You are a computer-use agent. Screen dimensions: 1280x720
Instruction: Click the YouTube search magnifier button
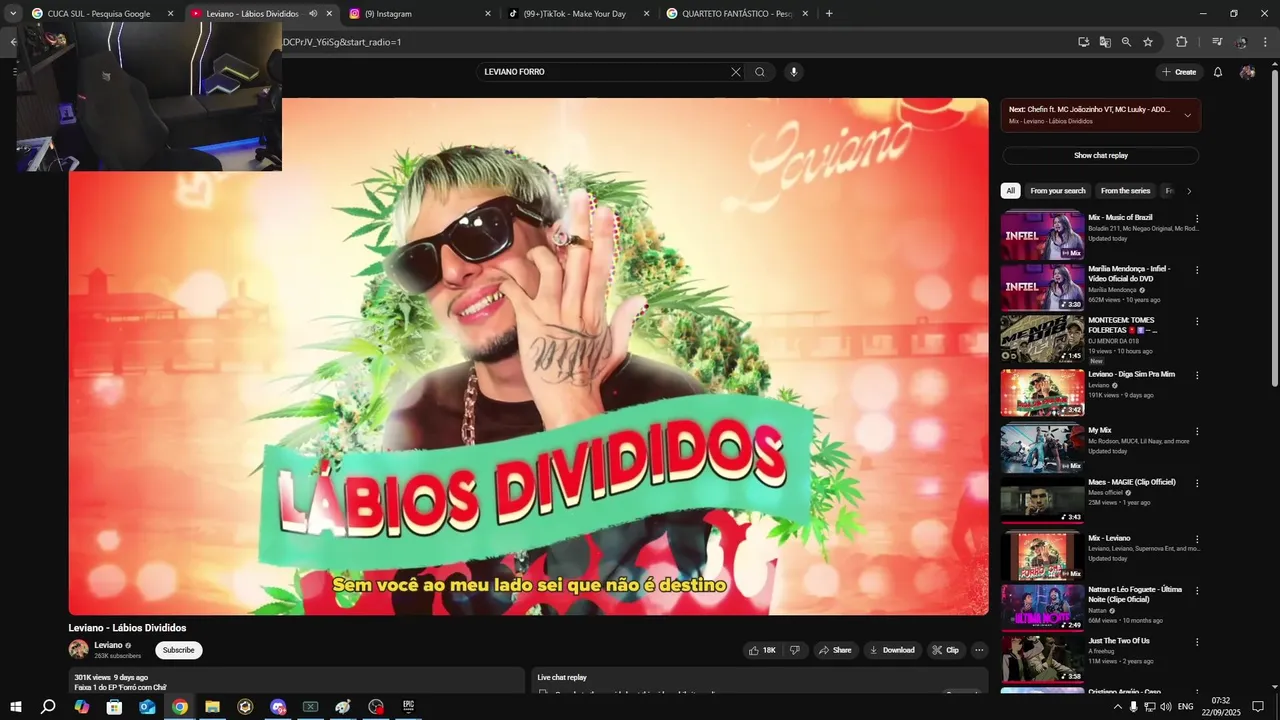tap(760, 72)
